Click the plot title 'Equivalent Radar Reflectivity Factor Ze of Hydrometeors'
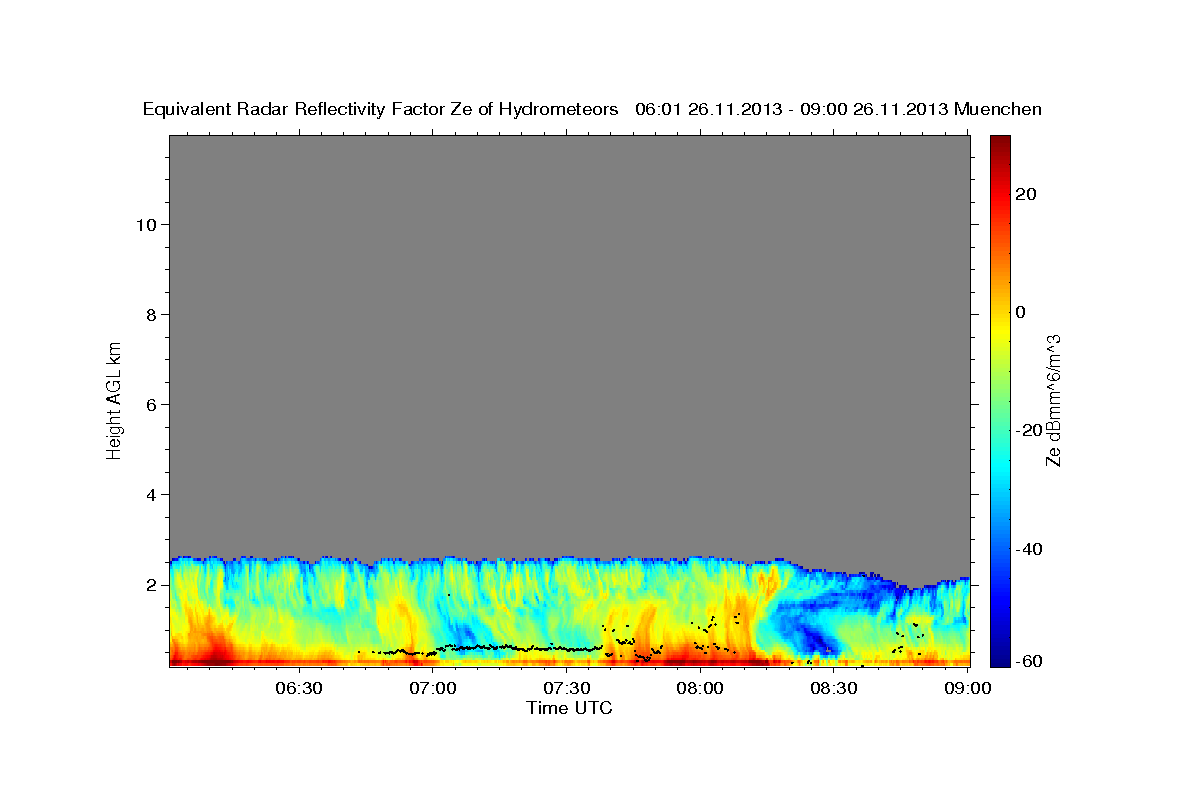 [381, 109]
